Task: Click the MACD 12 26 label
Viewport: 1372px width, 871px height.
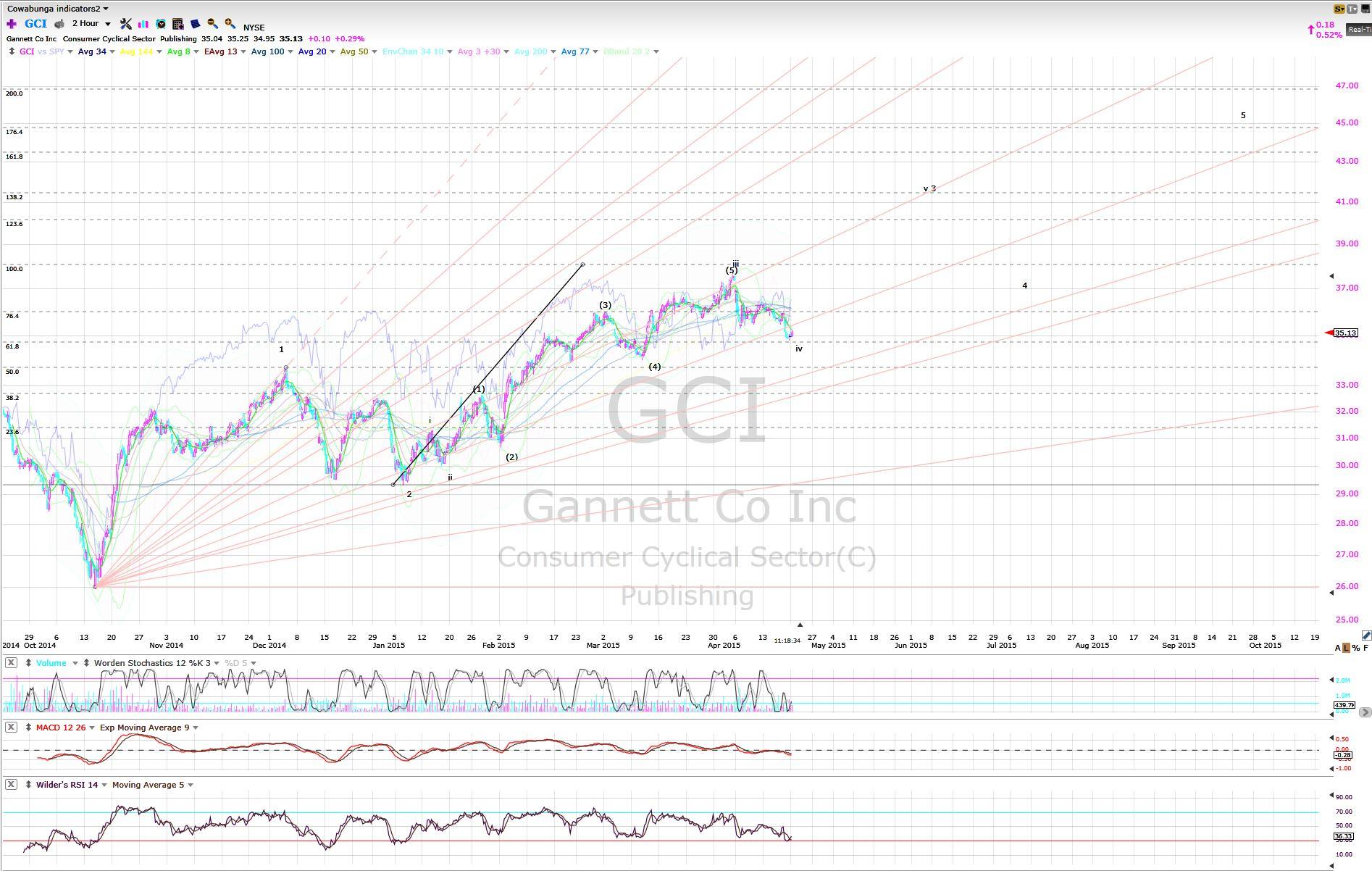Action: (61, 728)
